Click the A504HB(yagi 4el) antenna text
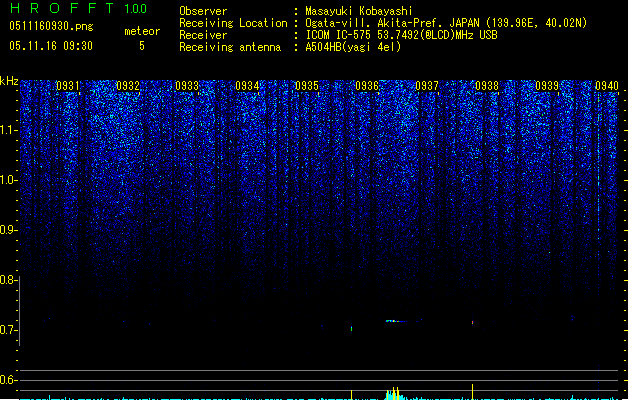This screenshot has height=400, width=629. 353,47
